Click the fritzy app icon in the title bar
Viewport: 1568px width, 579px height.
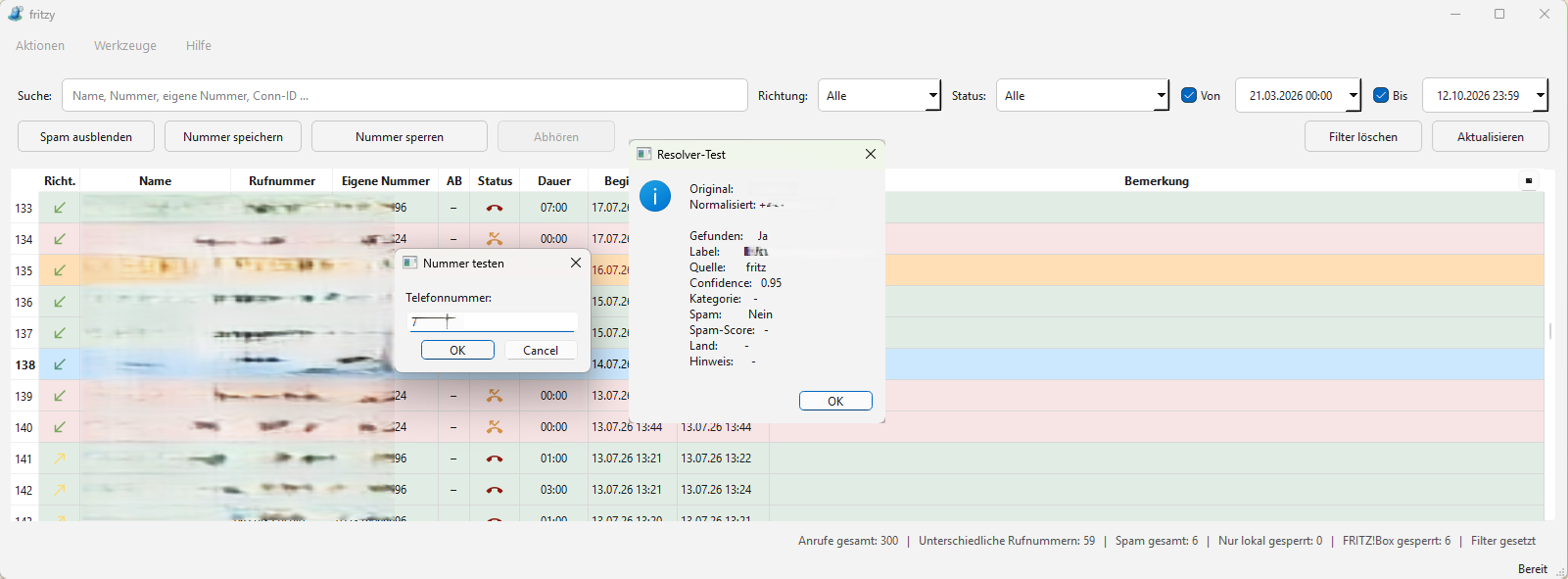click(x=16, y=14)
